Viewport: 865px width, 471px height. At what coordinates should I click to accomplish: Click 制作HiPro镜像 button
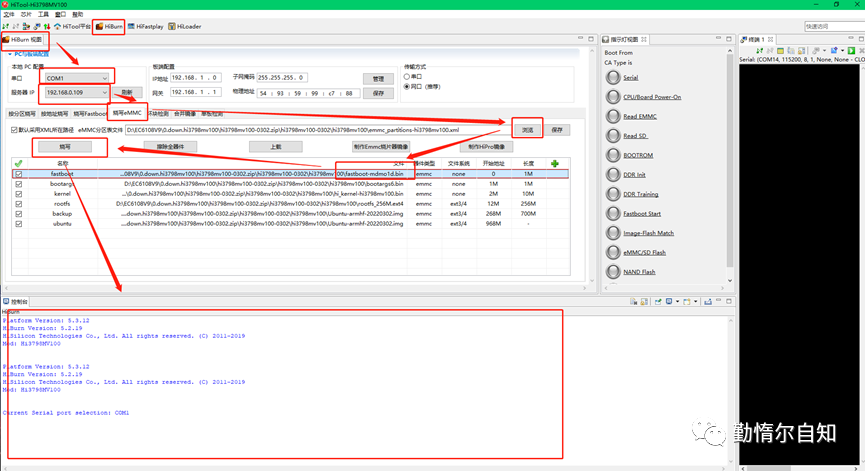click(x=487, y=147)
